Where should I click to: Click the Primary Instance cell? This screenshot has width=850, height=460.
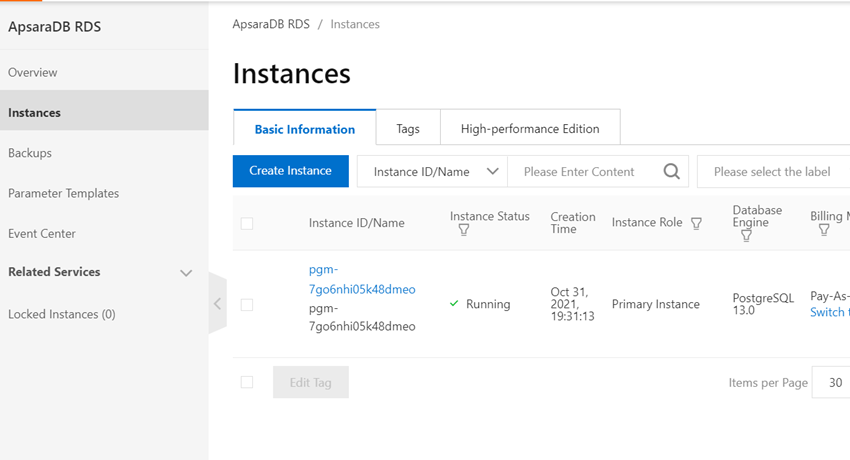[x=655, y=304]
